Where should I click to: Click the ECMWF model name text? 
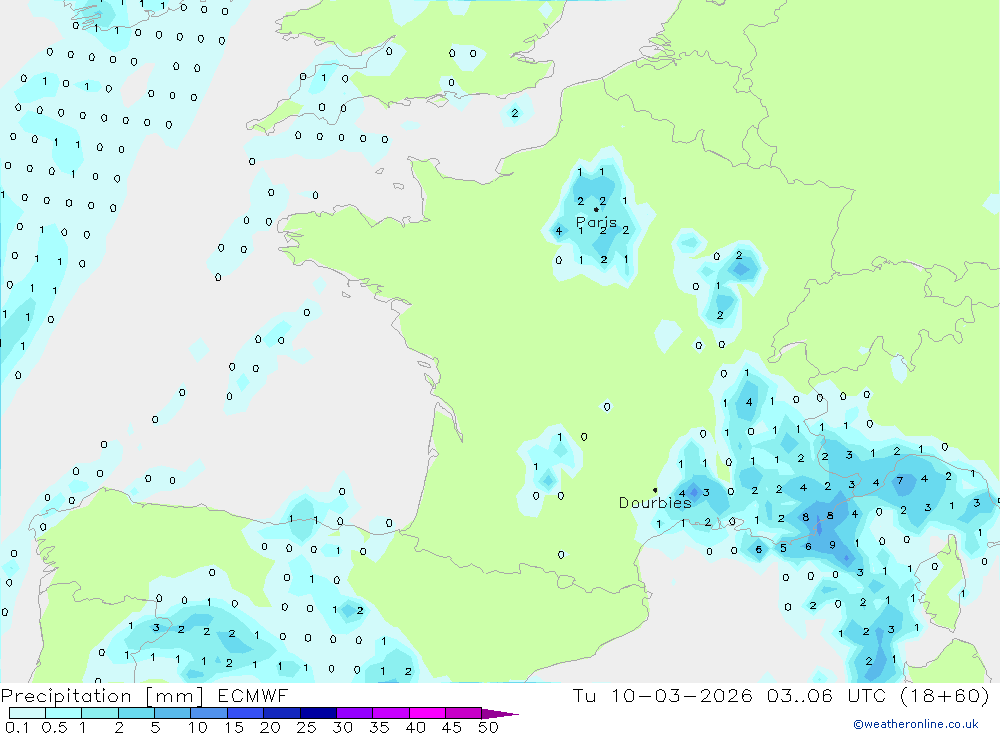point(253,696)
